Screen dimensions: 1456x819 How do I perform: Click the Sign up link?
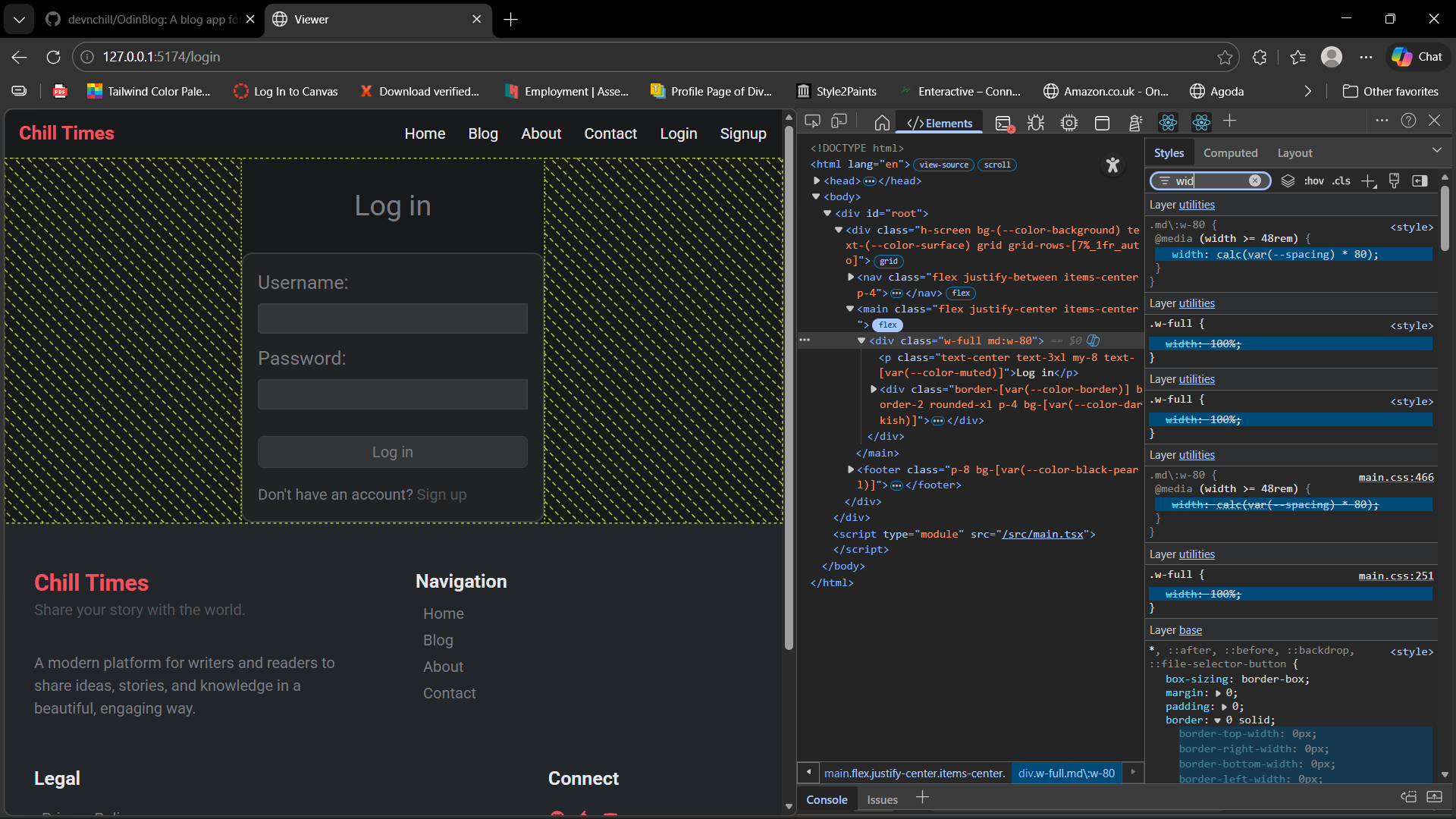click(441, 495)
